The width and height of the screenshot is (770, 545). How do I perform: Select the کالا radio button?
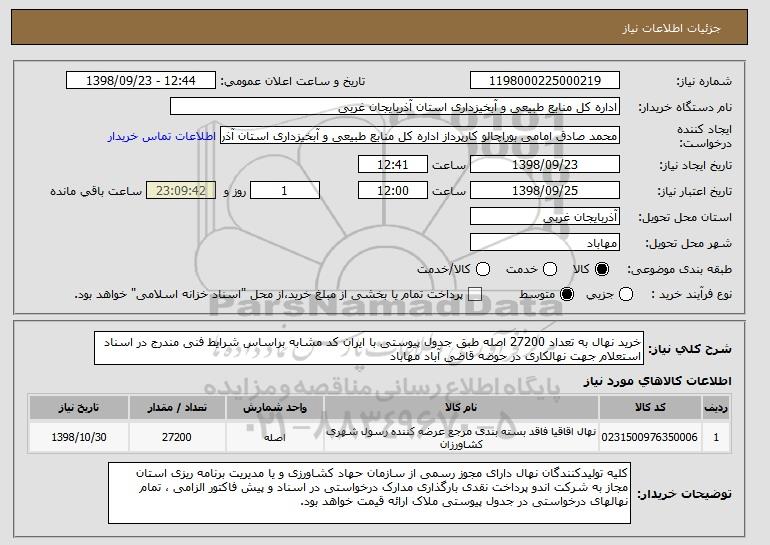click(x=602, y=269)
